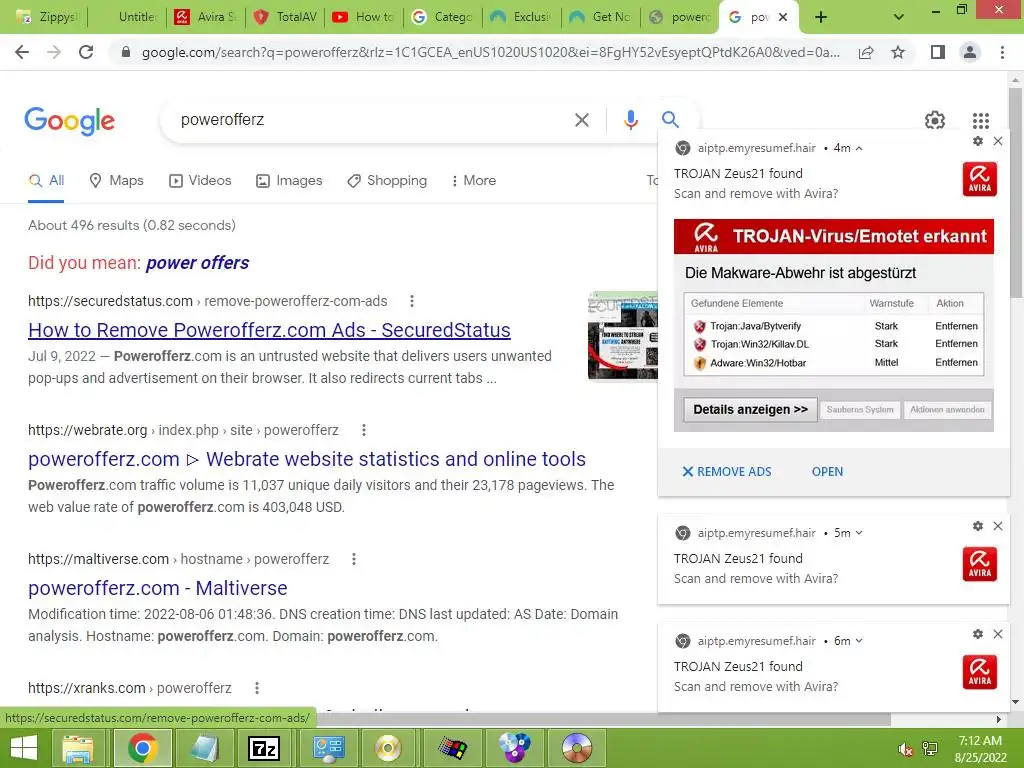This screenshot has width=1024, height=768.
Task: Expand the 5m notification
Action: tap(859, 533)
